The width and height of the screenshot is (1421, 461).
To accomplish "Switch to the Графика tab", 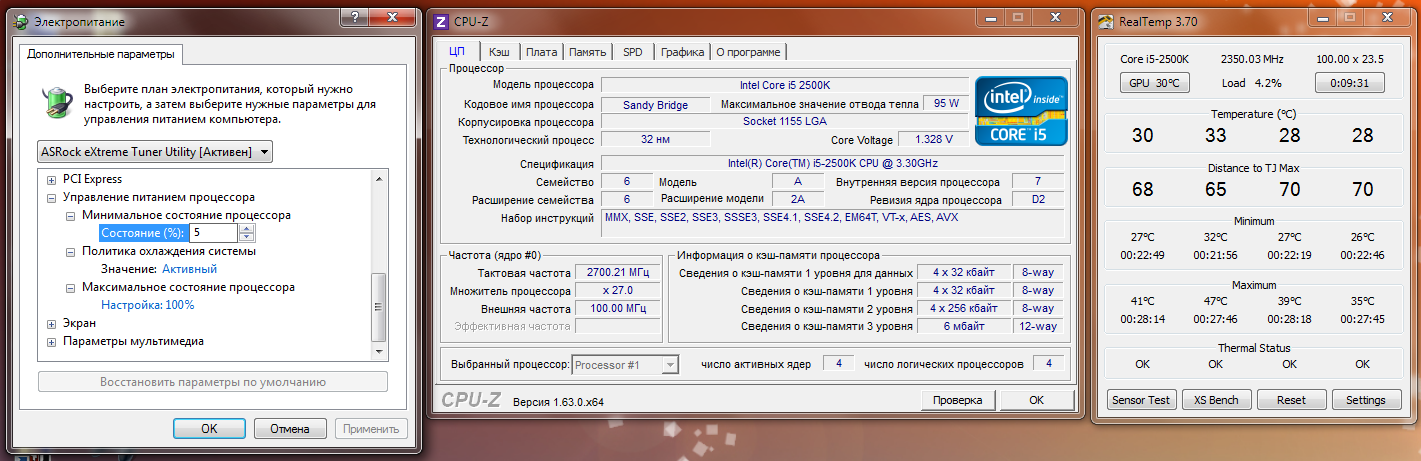I will (682, 52).
